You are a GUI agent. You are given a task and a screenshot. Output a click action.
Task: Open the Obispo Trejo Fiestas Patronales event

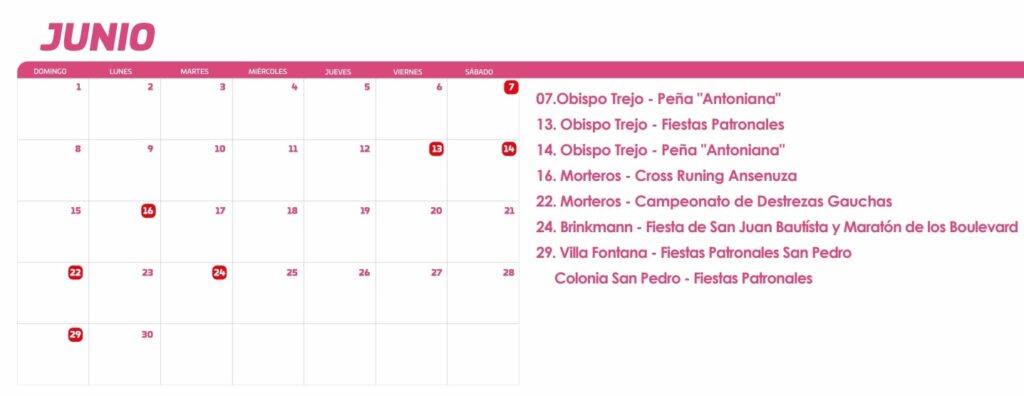coord(660,124)
